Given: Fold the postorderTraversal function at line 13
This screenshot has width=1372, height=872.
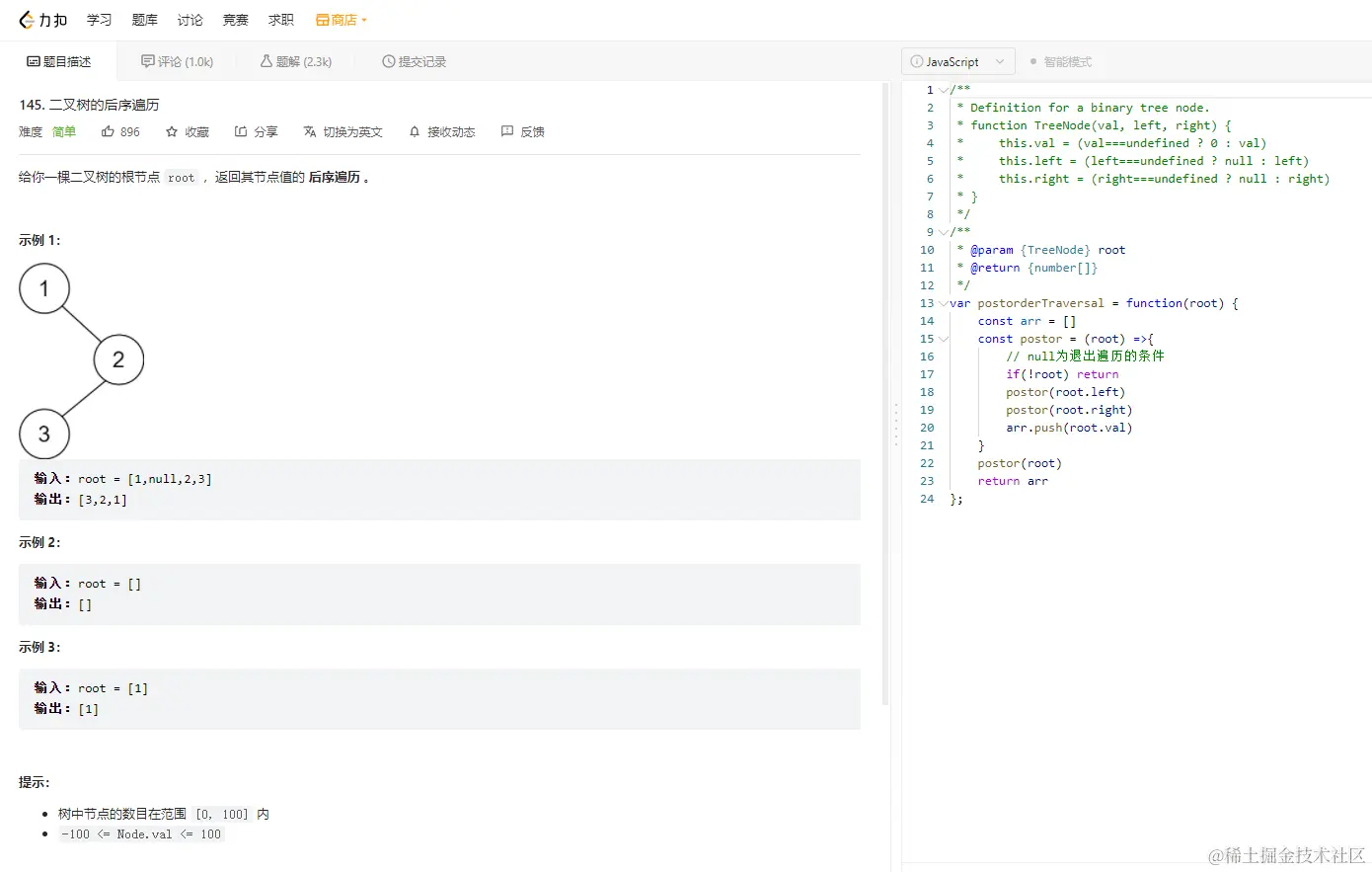Looking at the screenshot, I should (944, 303).
